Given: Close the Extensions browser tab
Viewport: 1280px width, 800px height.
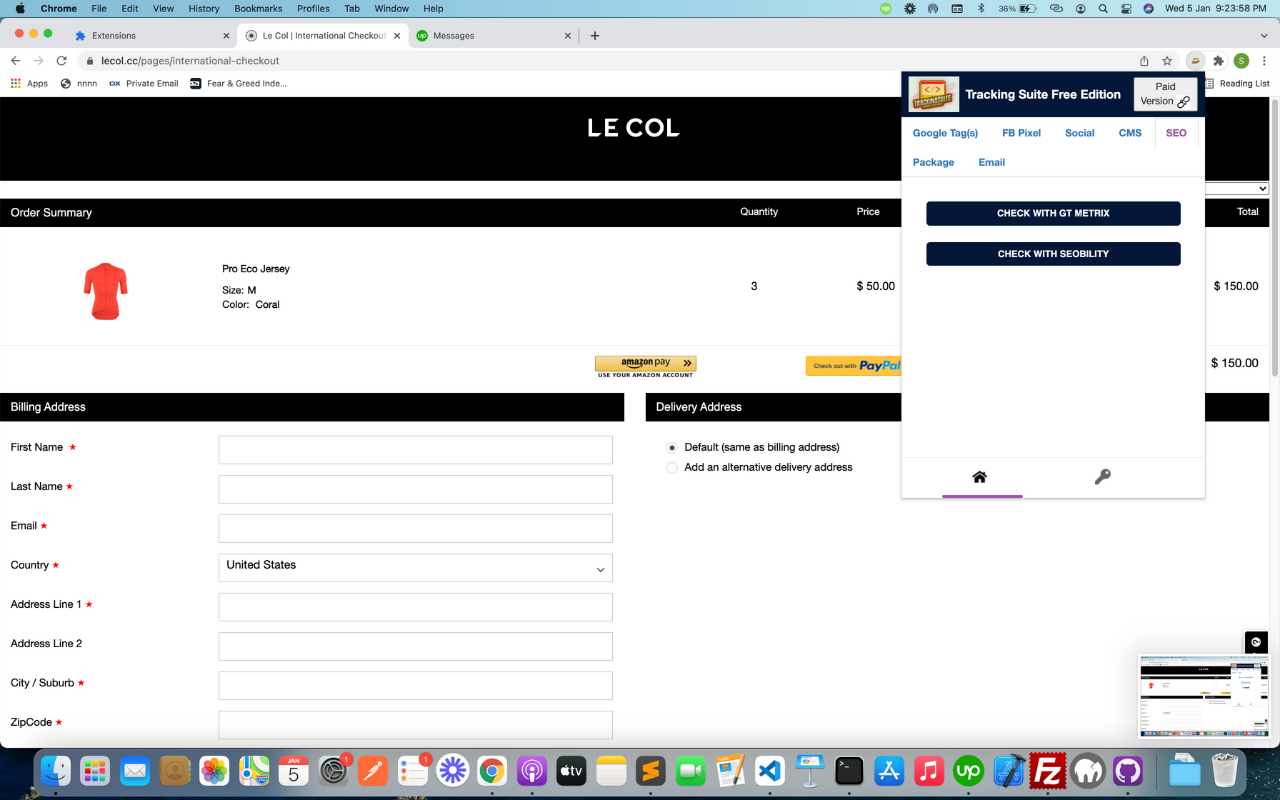Looking at the screenshot, I should coord(225,35).
